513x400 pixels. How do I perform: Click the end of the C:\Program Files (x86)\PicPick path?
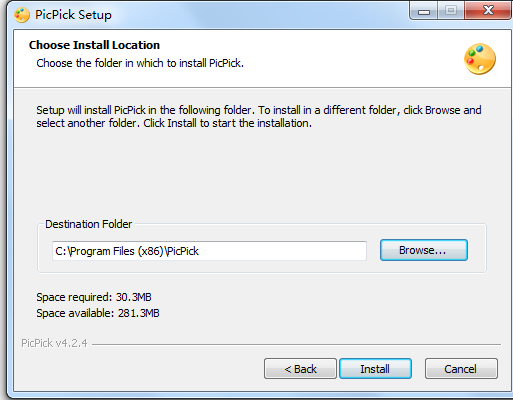pos(199,251)
